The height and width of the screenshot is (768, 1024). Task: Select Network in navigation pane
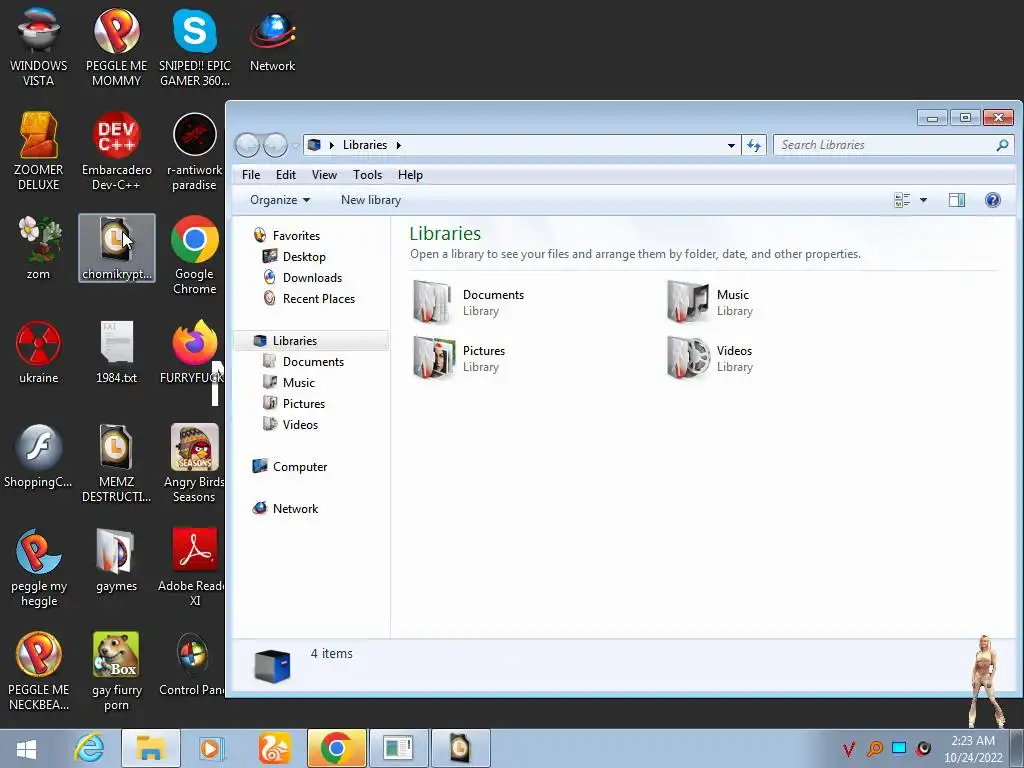(x=285, y=509)
